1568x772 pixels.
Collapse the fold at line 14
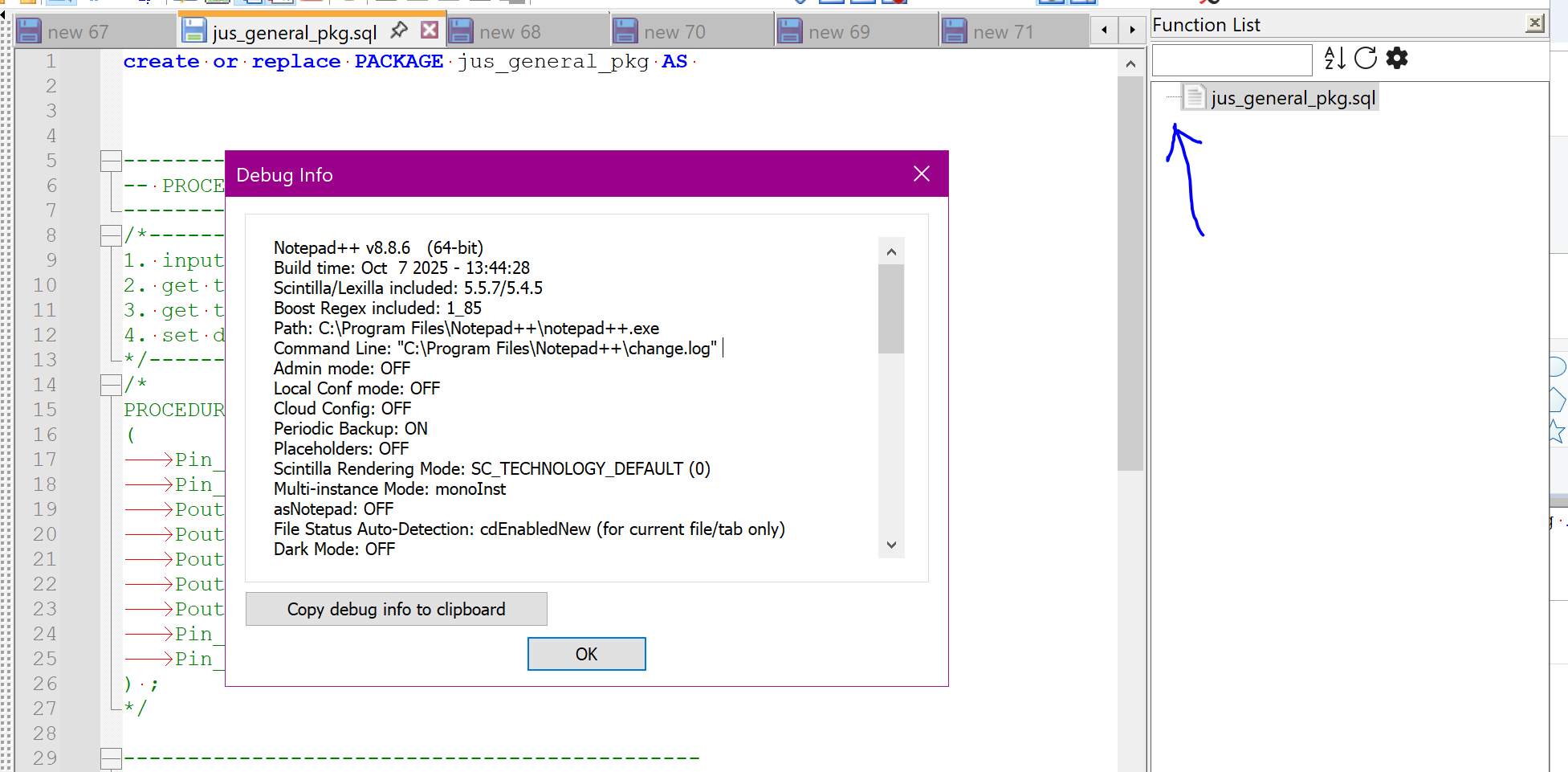click(x=110, y=385)
